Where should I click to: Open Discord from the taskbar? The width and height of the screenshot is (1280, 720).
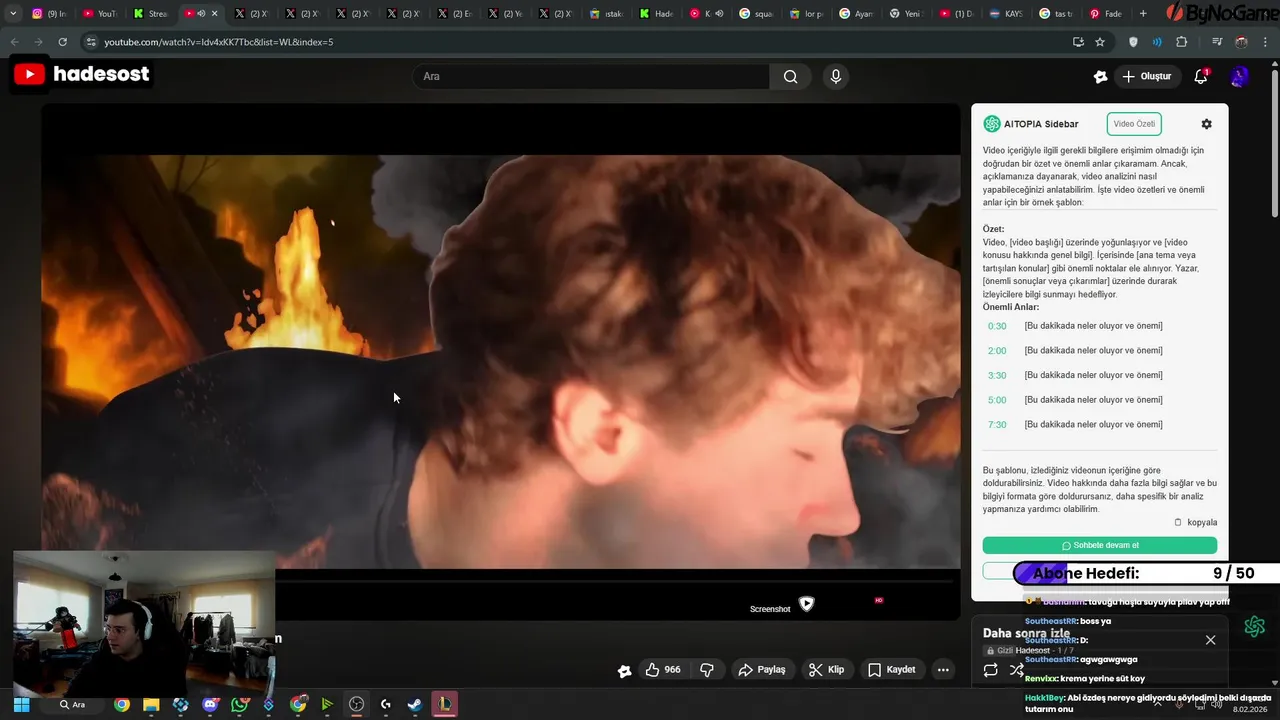pyautogui.click(x=210, y=705)
